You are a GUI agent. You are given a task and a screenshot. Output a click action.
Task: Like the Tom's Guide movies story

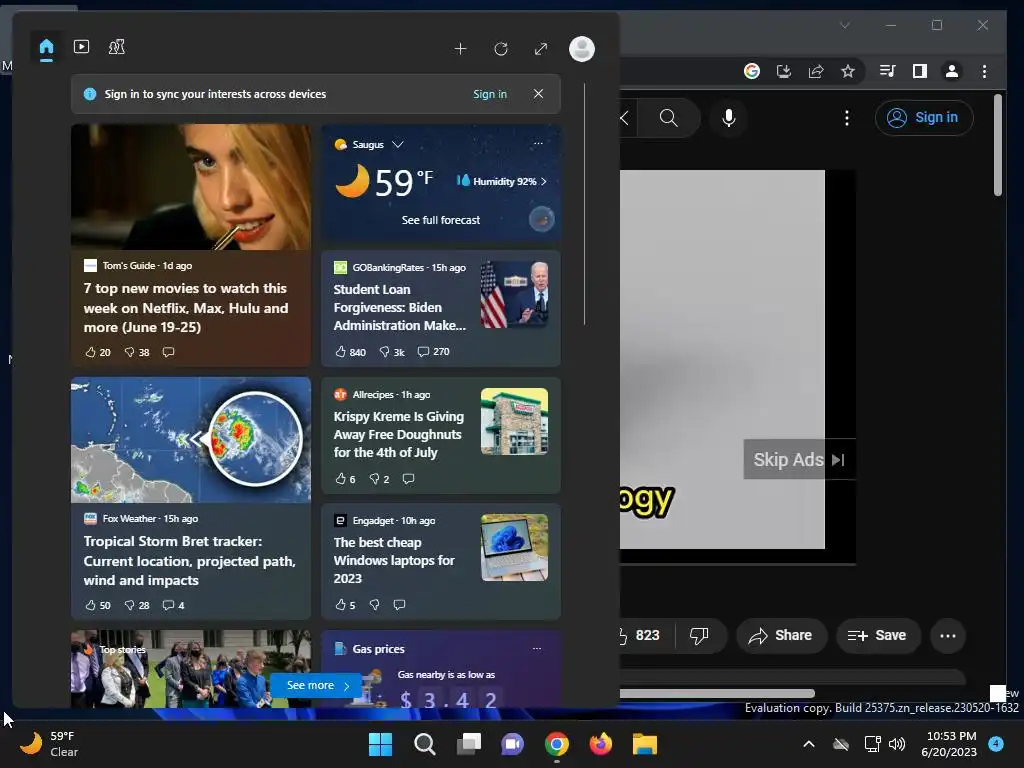pyautogui.click(x=98, y=352)
